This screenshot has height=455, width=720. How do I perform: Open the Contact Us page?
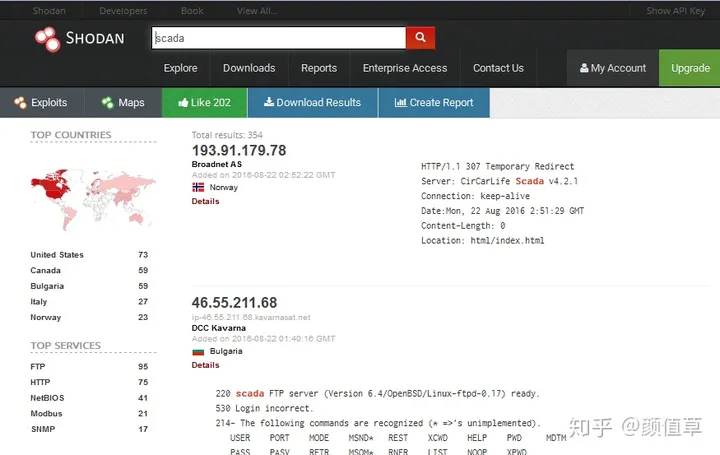tap(498, 68)
